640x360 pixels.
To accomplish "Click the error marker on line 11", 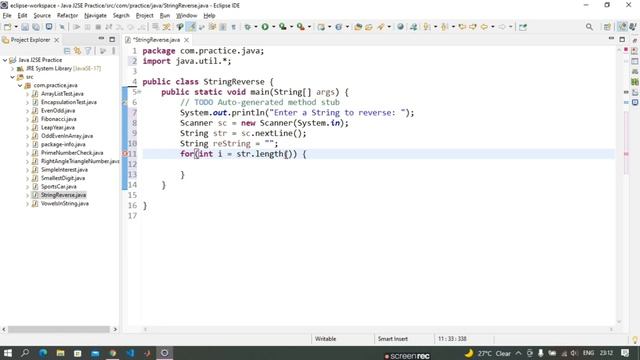I will click(x=125, y=154).
